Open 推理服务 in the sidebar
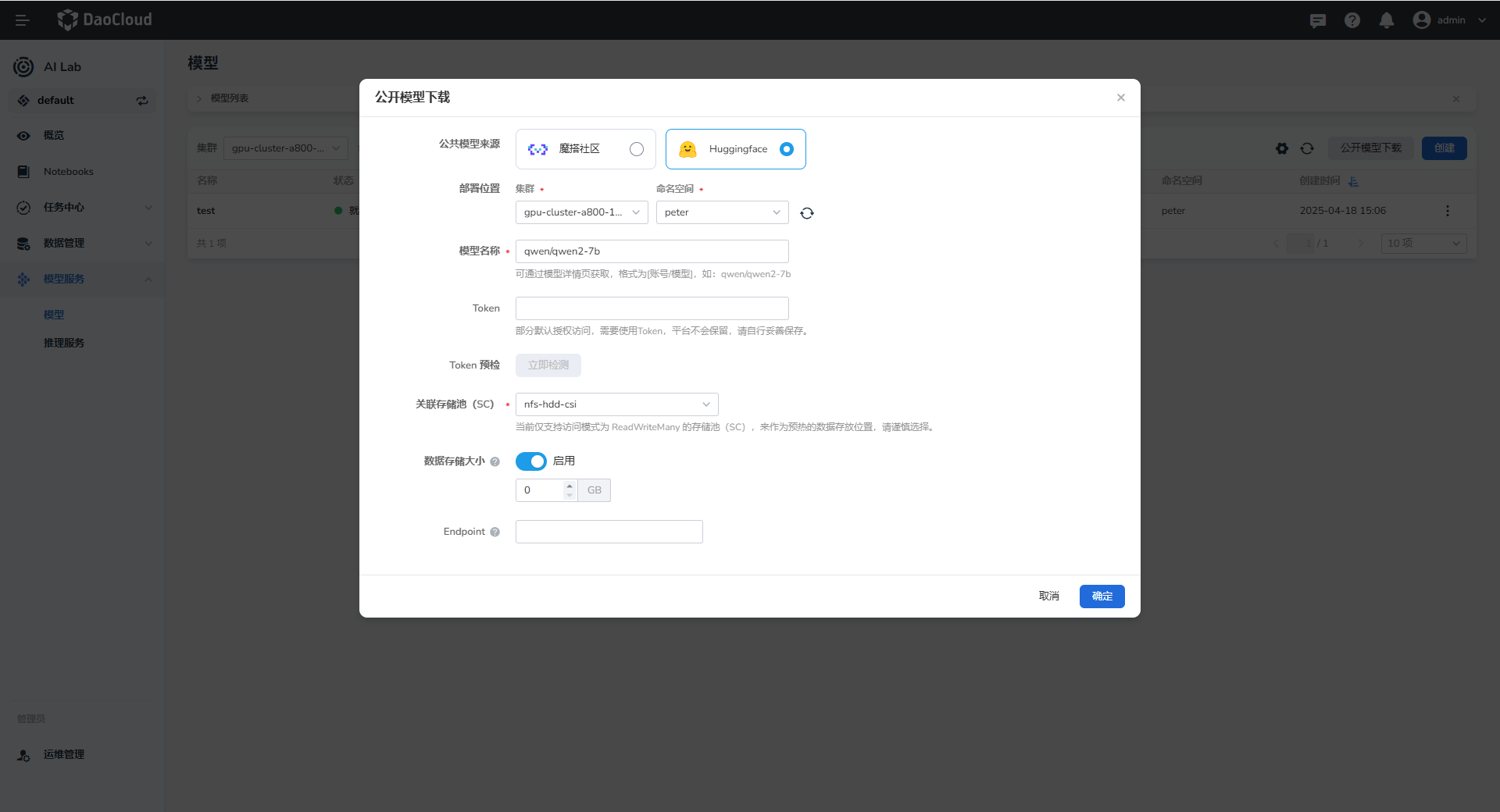 64,343
